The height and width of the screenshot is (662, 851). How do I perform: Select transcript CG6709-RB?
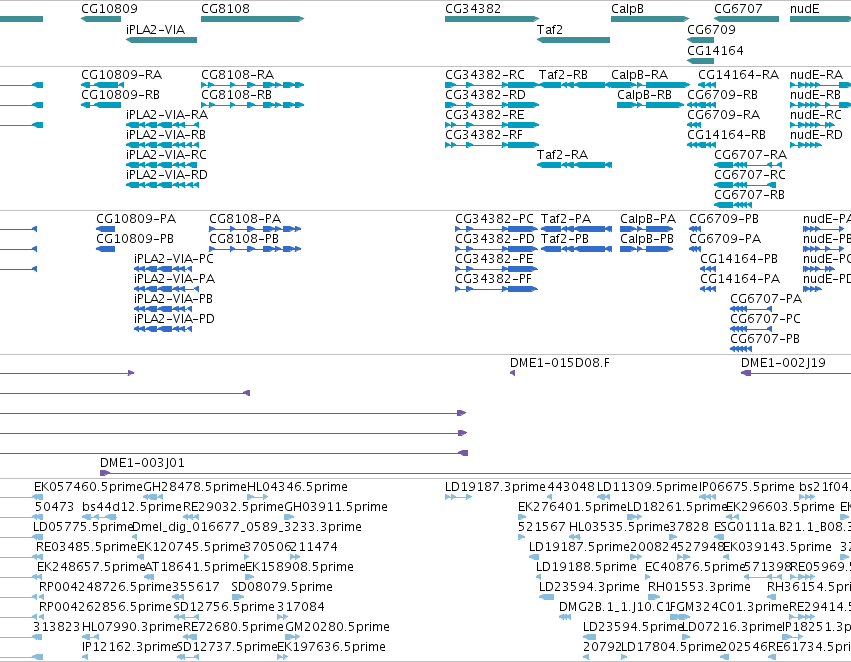coord(722,94)
